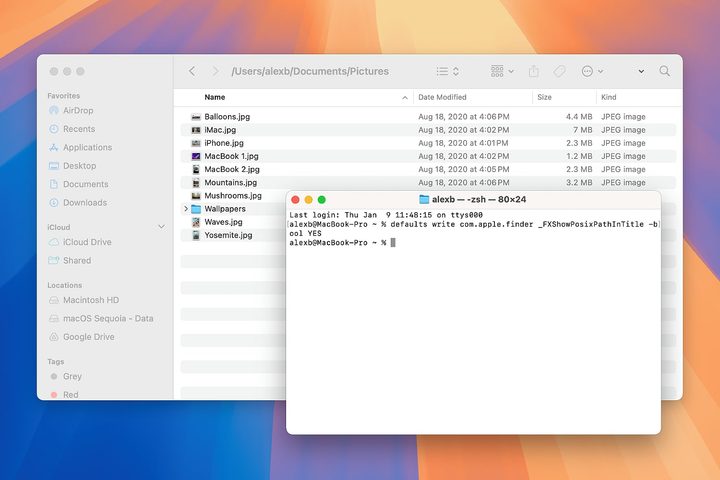Sort by Name column header

[x=214, y=97]
